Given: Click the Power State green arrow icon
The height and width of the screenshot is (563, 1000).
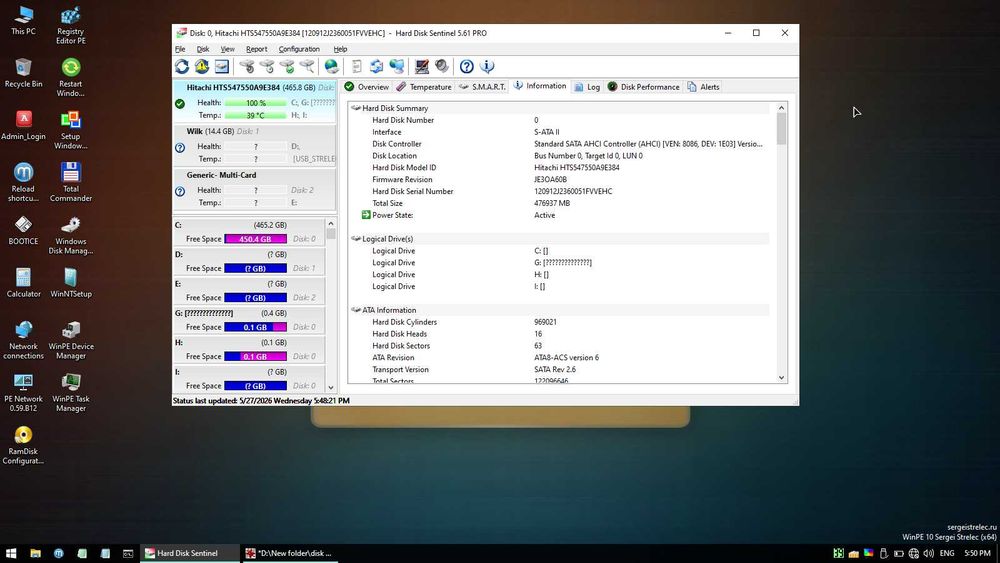Looking at the screenshot, I should [366, 216].
